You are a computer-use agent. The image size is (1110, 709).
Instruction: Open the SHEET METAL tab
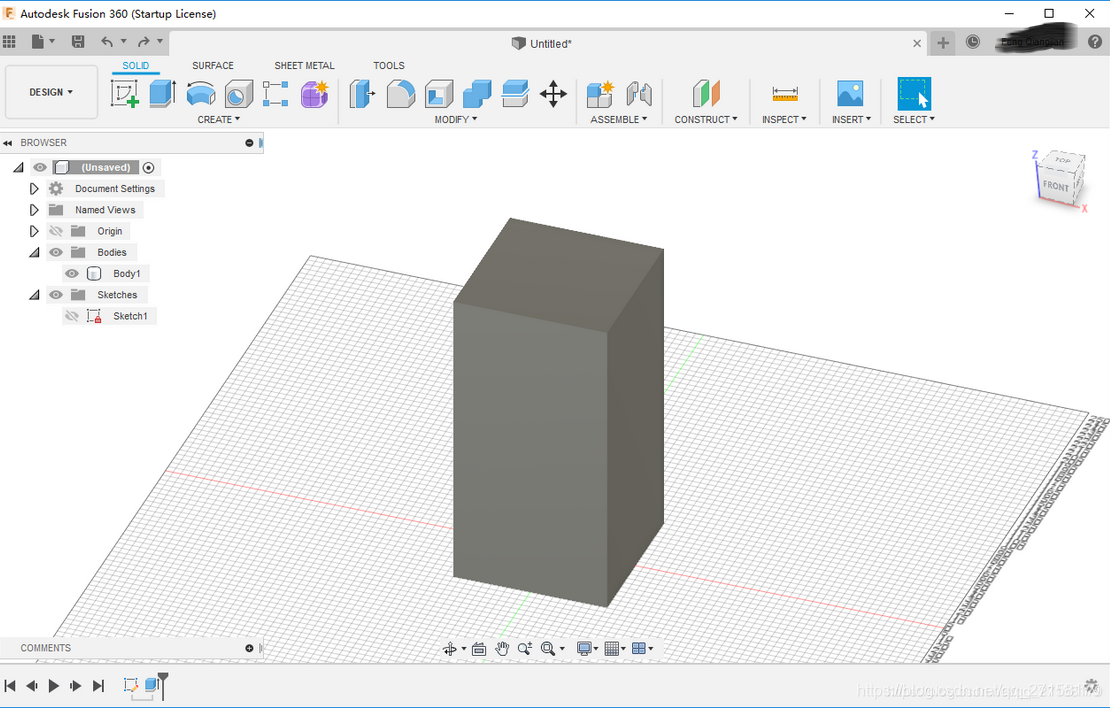[304, 66]
